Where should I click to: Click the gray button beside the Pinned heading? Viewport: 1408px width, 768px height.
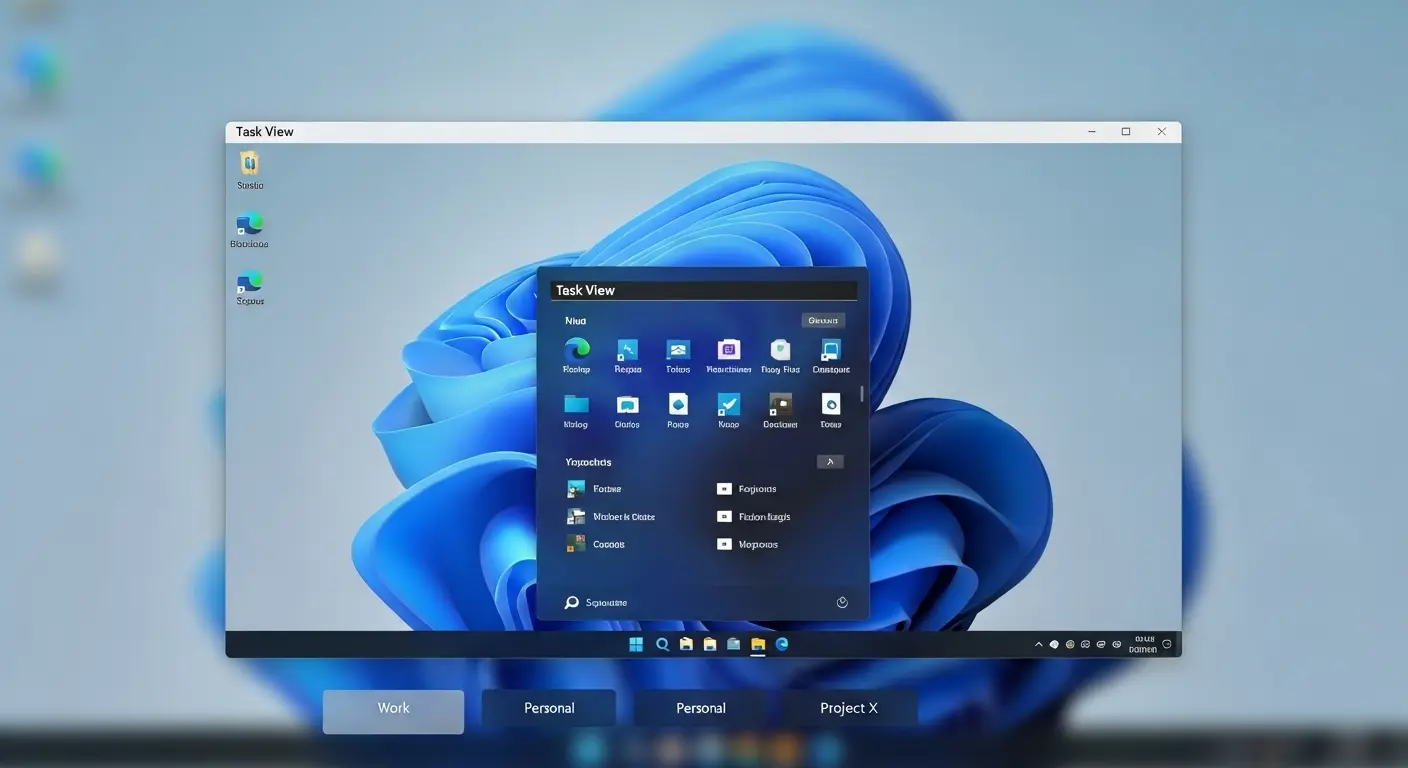coord(822,320)
